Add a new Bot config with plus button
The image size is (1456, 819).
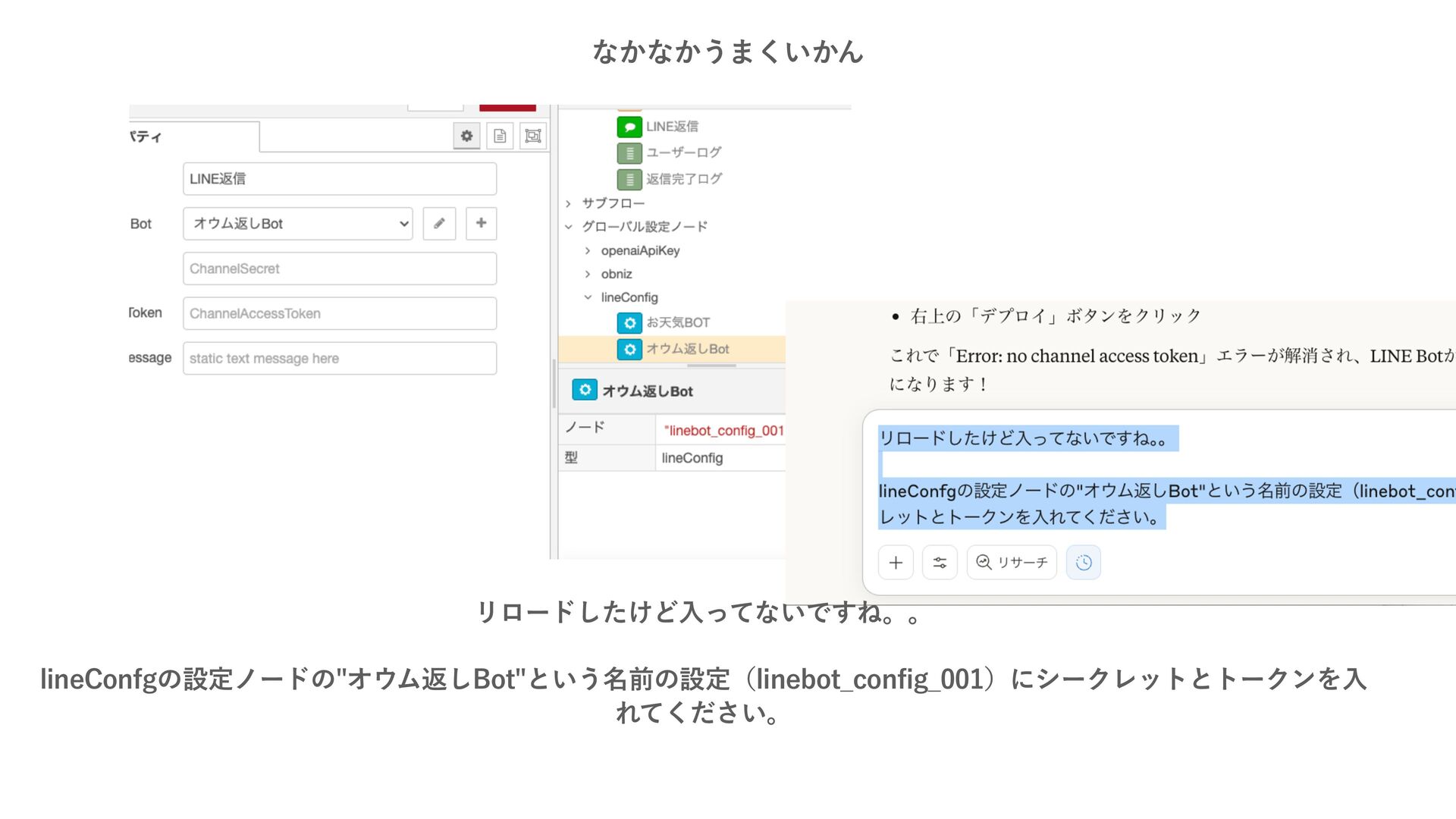[481, 224]
